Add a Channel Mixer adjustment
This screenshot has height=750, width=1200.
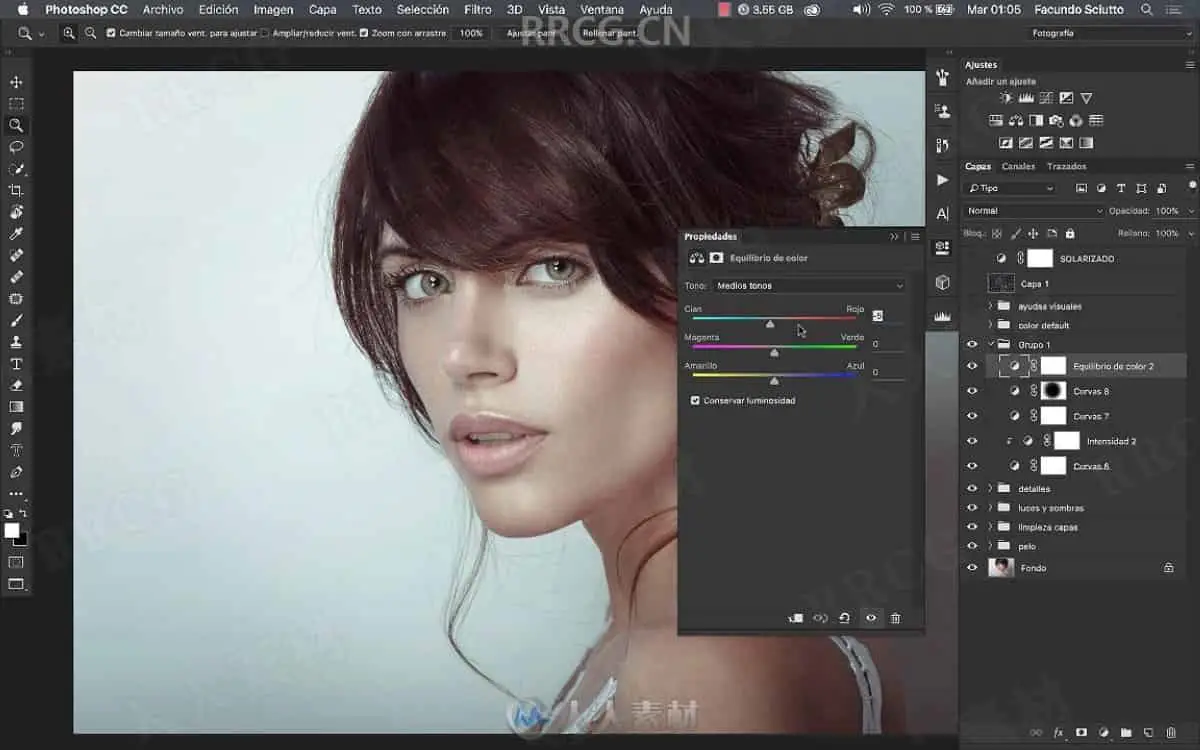pos(1076,120)
